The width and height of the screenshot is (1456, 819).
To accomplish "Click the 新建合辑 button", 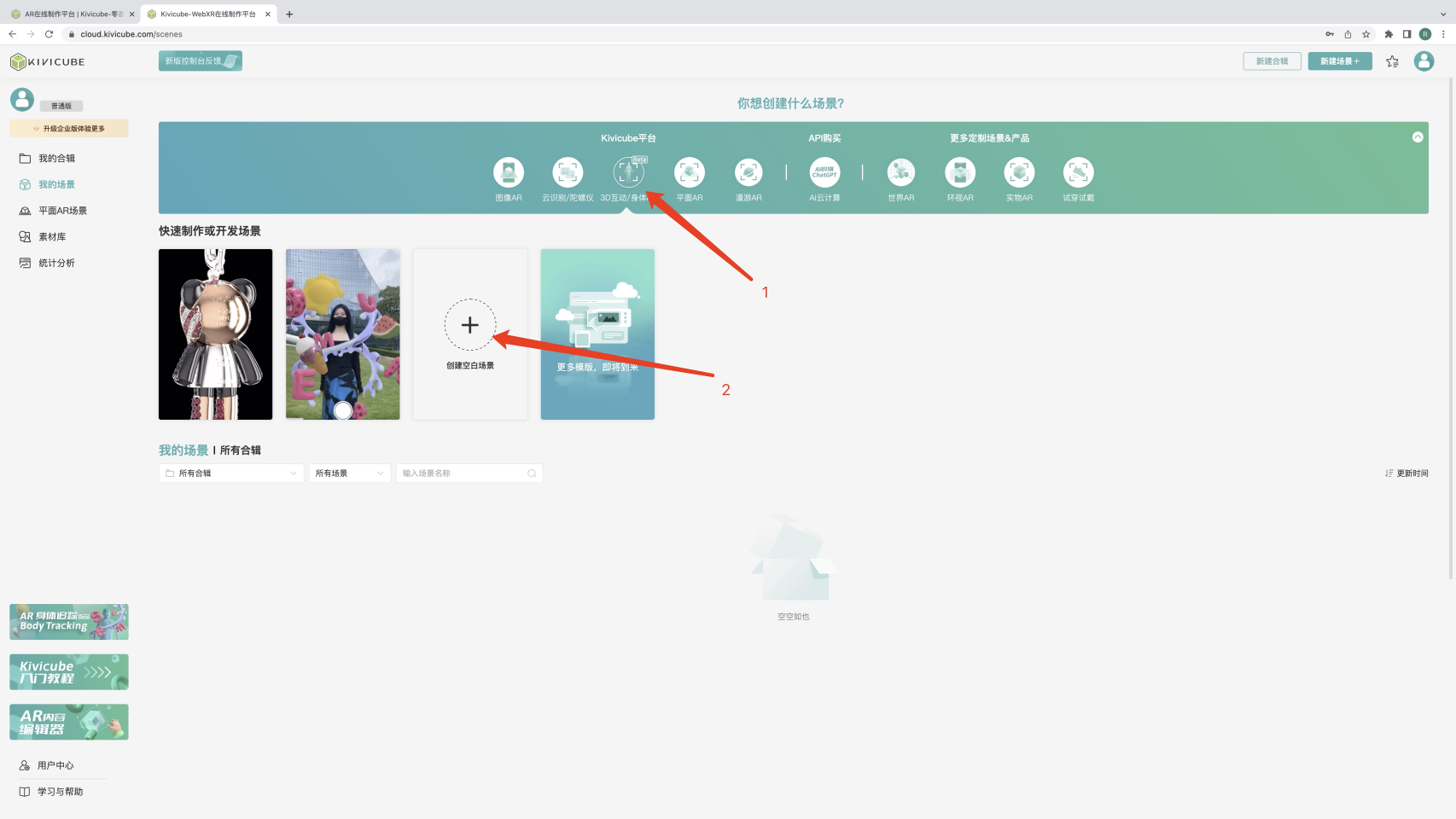I will [1272, 61].
